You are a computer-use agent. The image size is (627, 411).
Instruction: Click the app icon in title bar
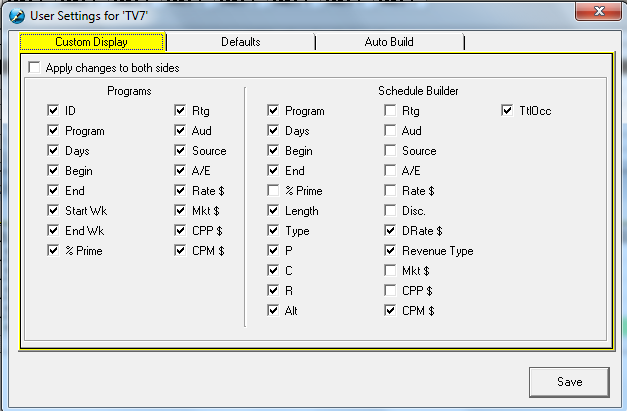click(15, 12)
